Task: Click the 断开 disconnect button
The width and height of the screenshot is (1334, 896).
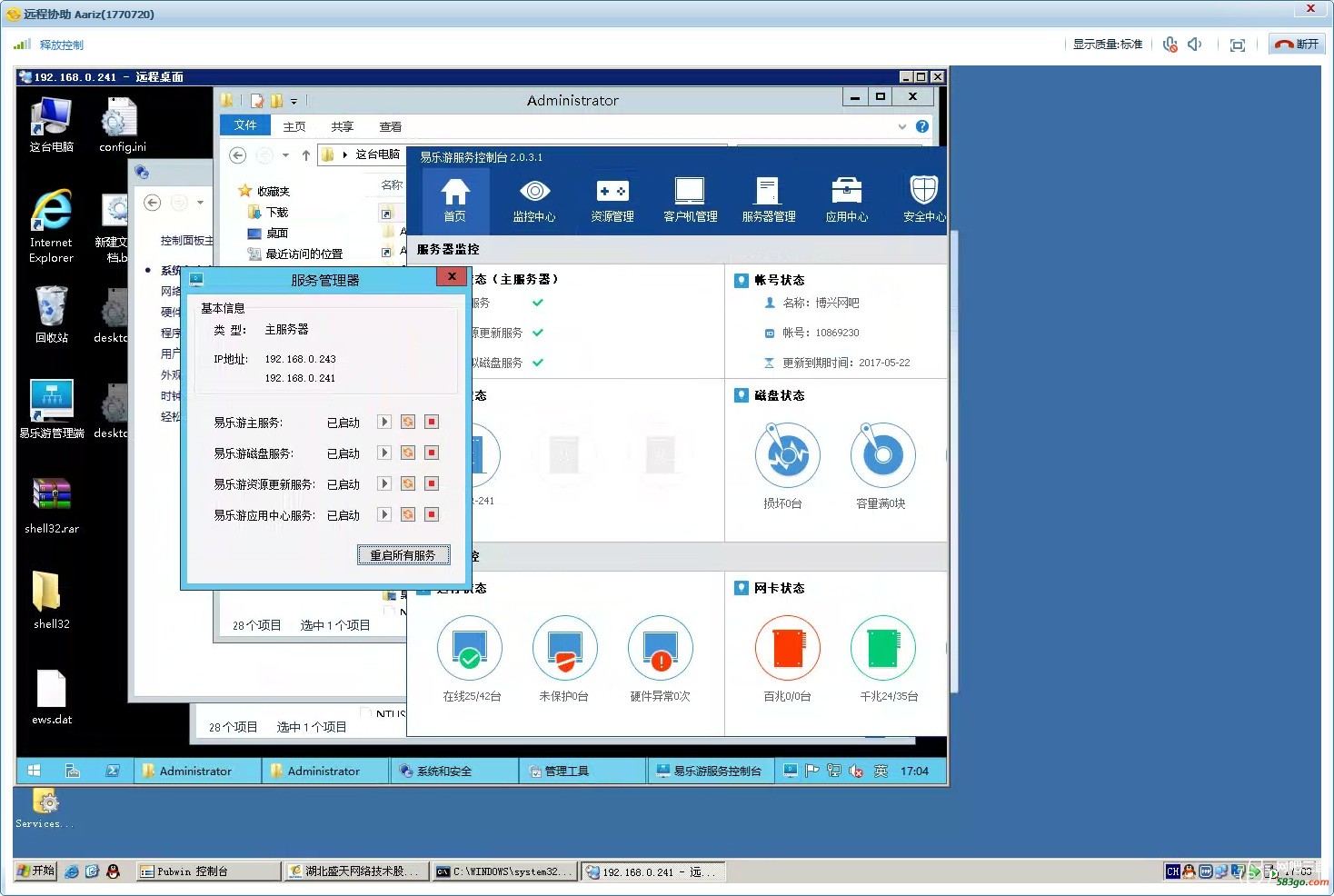Action: [x=1297, y=45]
